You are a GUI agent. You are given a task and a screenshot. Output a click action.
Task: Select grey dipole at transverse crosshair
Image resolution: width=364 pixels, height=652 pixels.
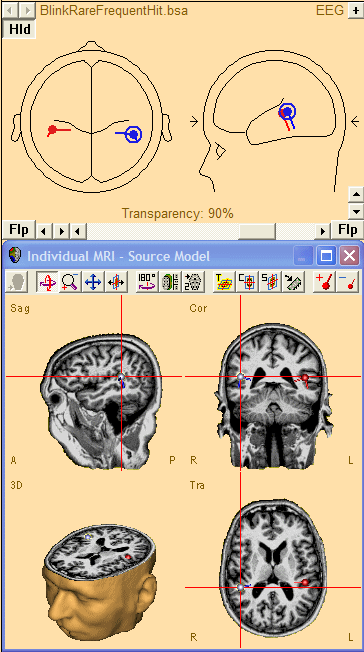click(240, 588)
